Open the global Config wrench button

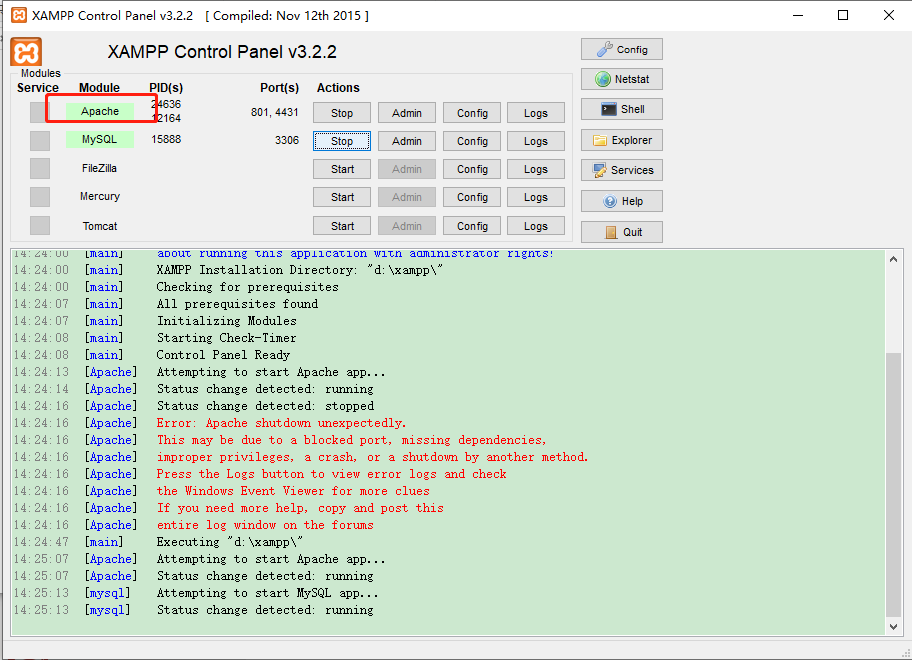tap(622, 49)
